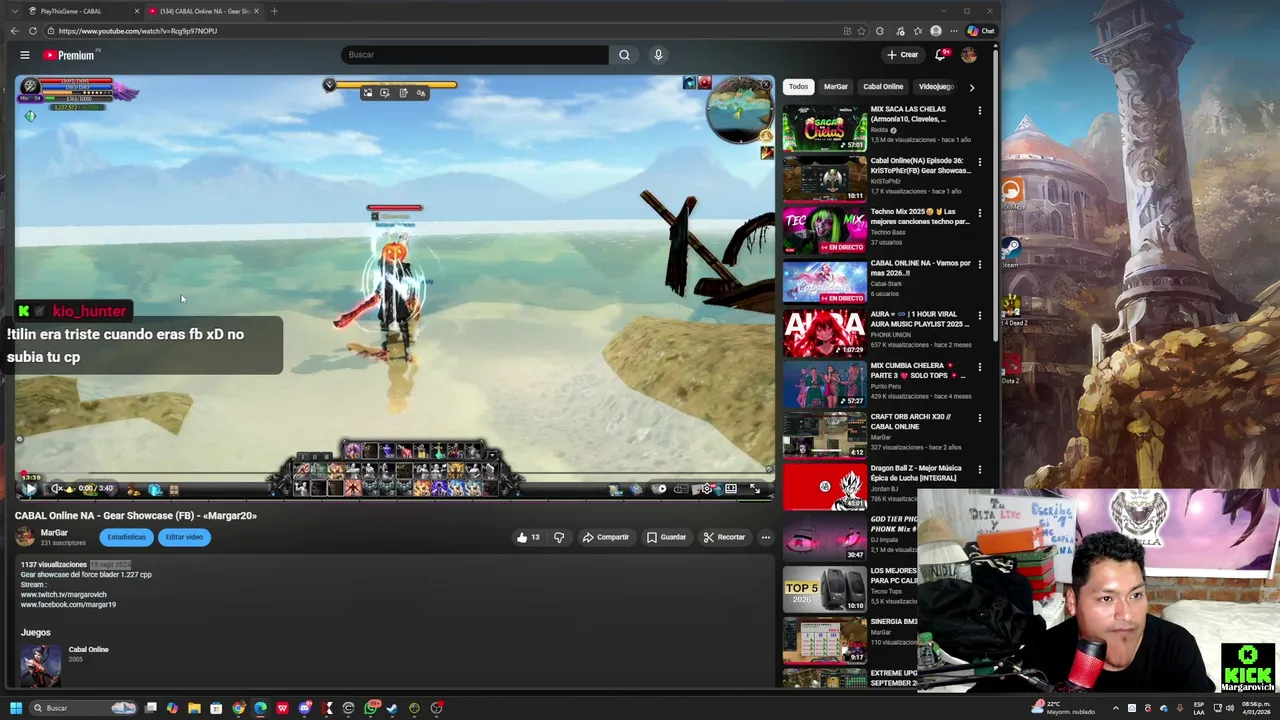The width and height of the screenshot is (1280, 720).
Task: Select the Cabal Online filter chip
Action: pos(883,87)
